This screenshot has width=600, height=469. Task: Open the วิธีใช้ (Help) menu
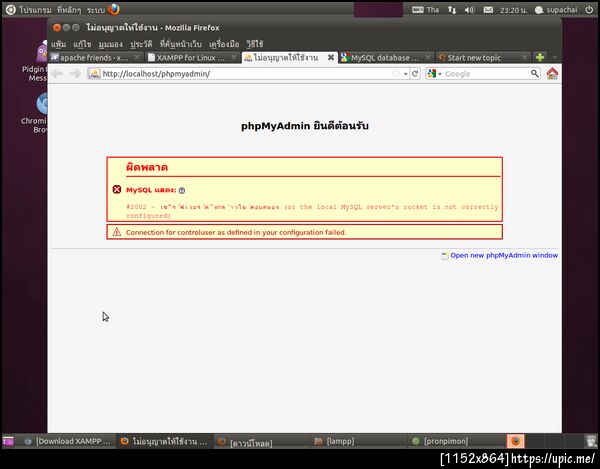coord(255,44)
